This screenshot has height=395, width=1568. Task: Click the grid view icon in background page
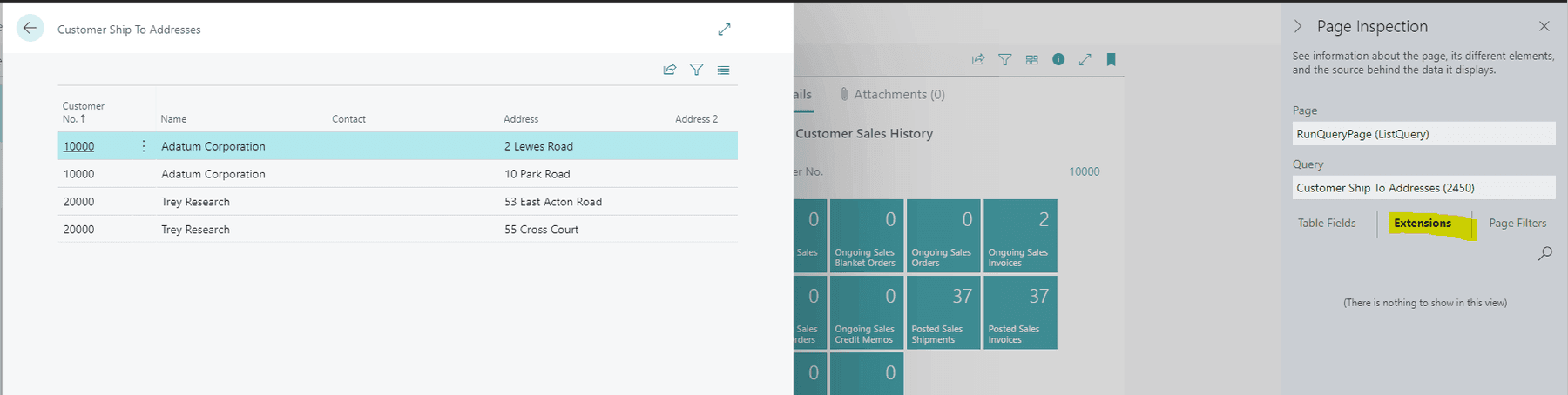[1032, 60]
